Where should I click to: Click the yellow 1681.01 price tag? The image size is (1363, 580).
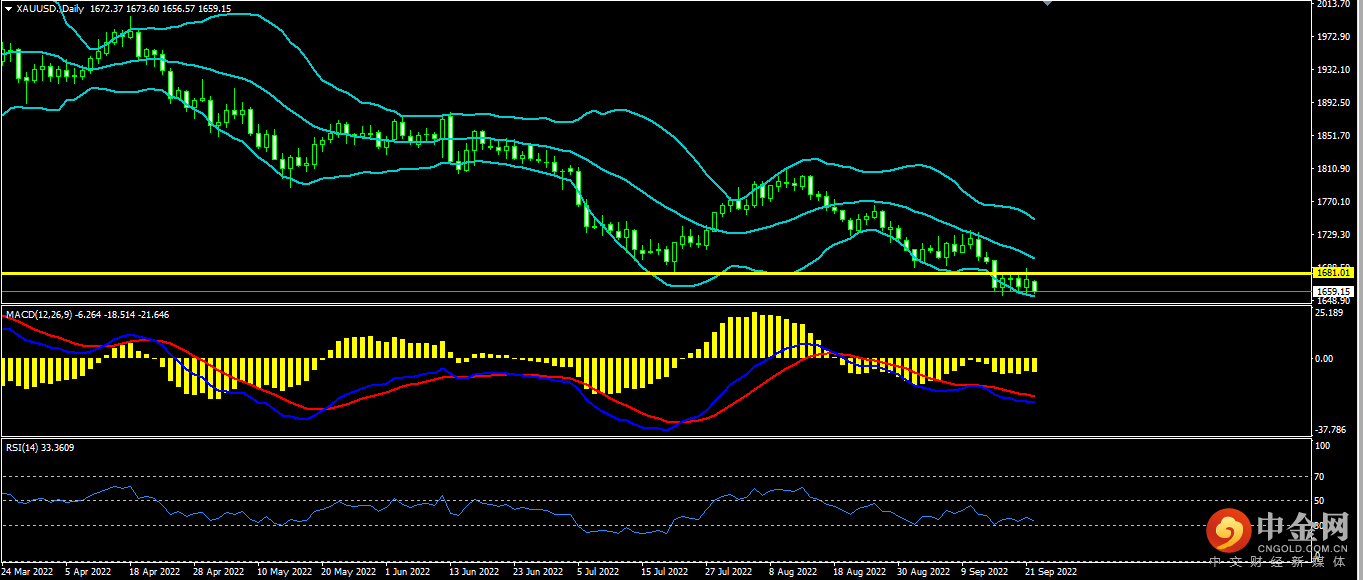point(1335,272)
